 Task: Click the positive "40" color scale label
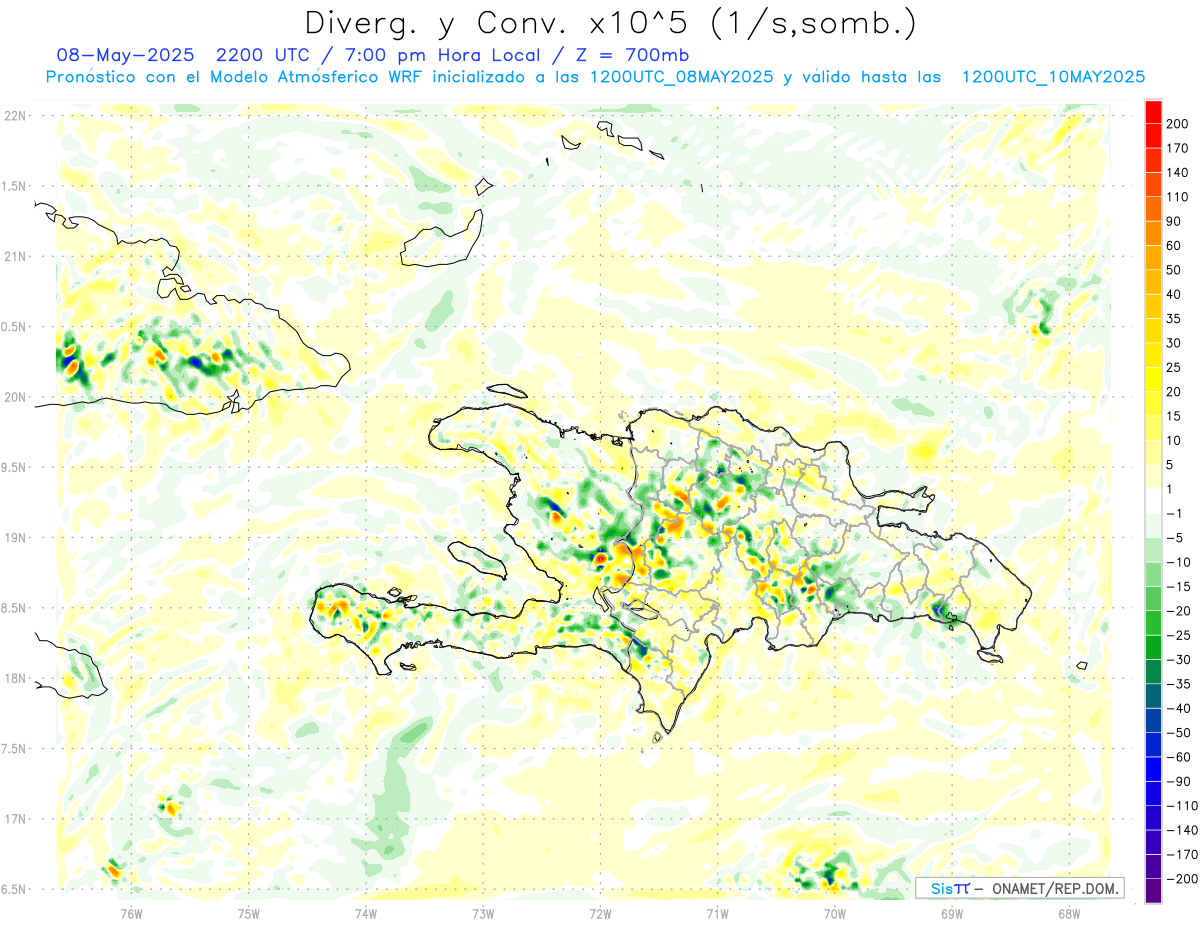(1173, 294)
